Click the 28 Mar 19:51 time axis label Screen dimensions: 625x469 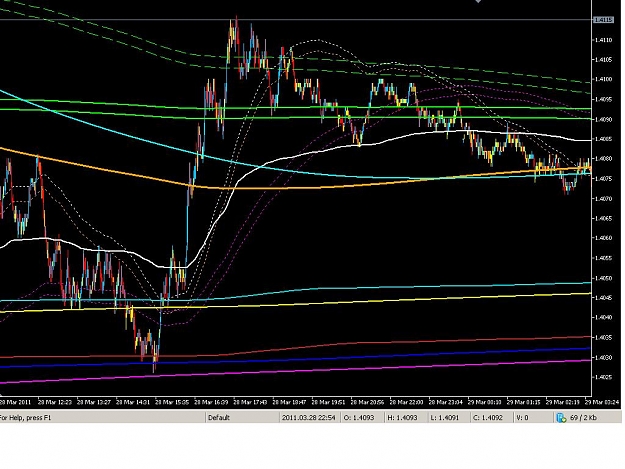pos(328,402)
